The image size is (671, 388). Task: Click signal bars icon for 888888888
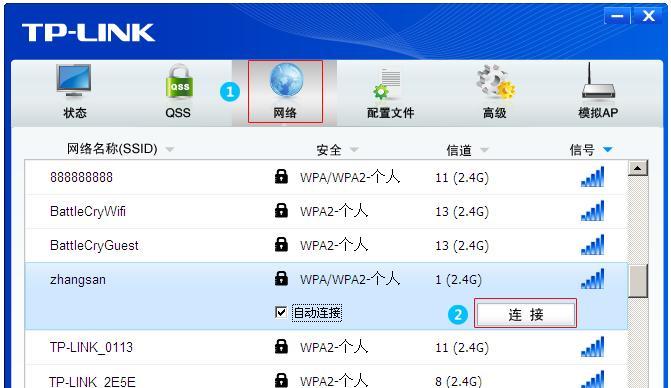[x=593, y=177]
